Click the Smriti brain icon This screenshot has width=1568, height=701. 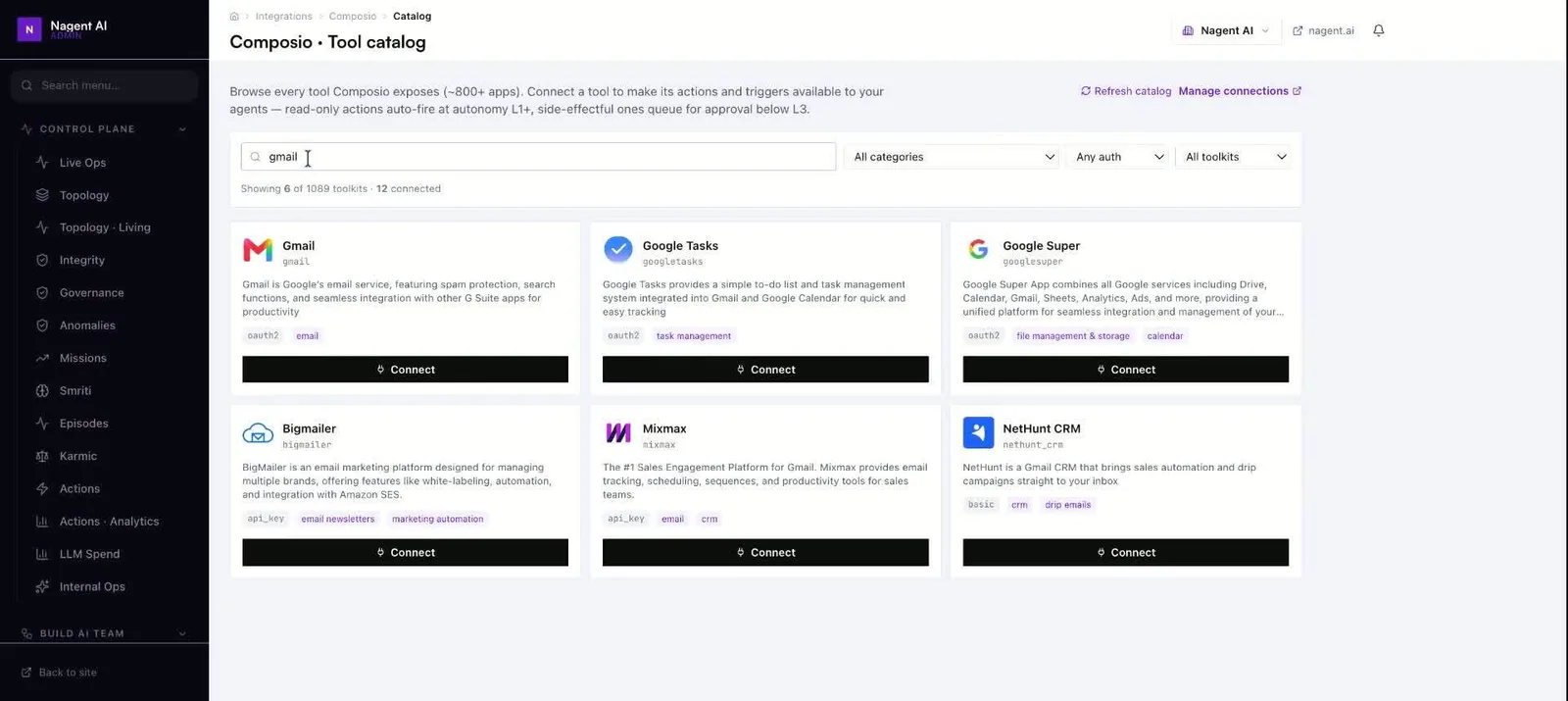click(x=42, y=391)
